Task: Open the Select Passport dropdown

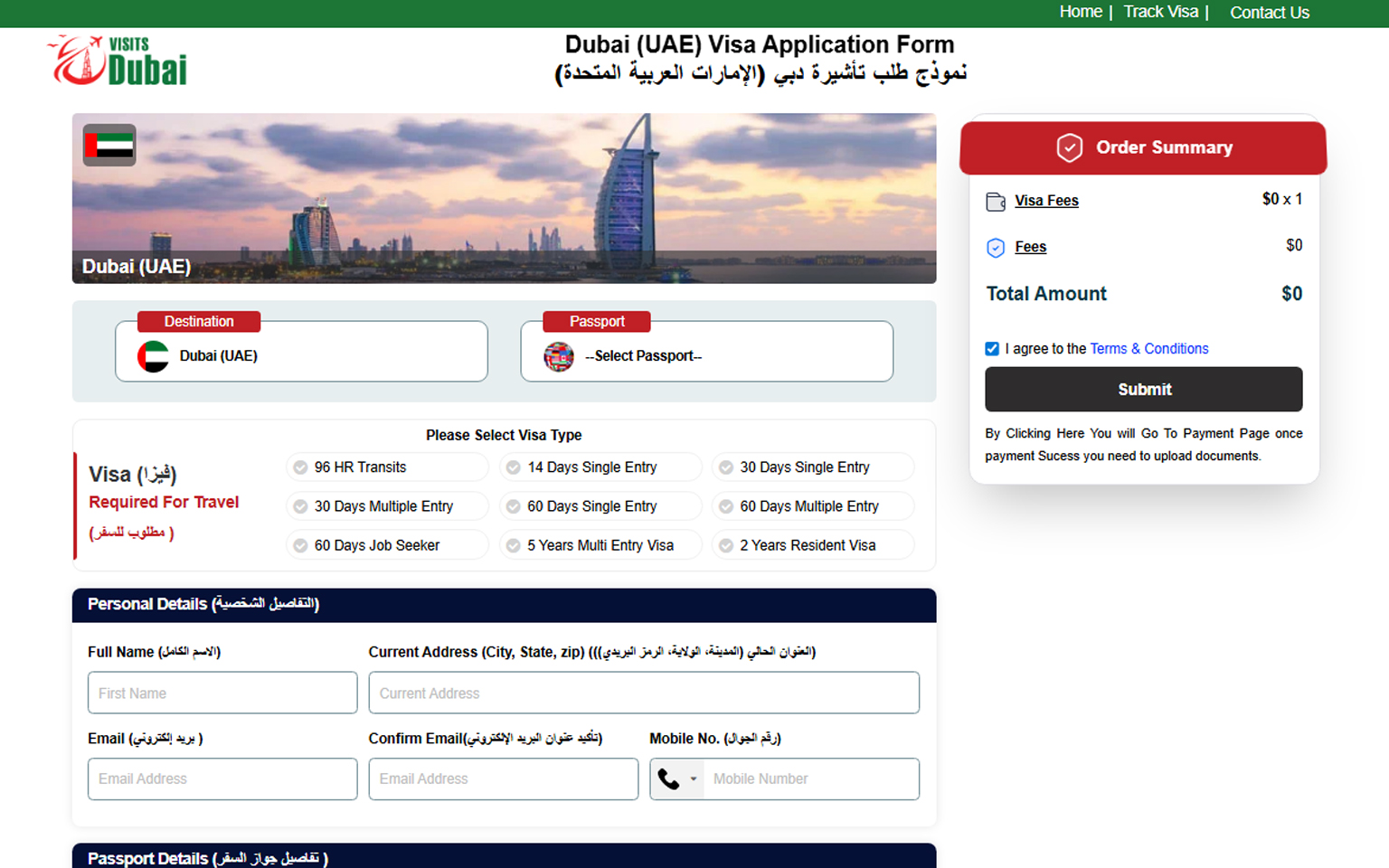Action: 706,355
